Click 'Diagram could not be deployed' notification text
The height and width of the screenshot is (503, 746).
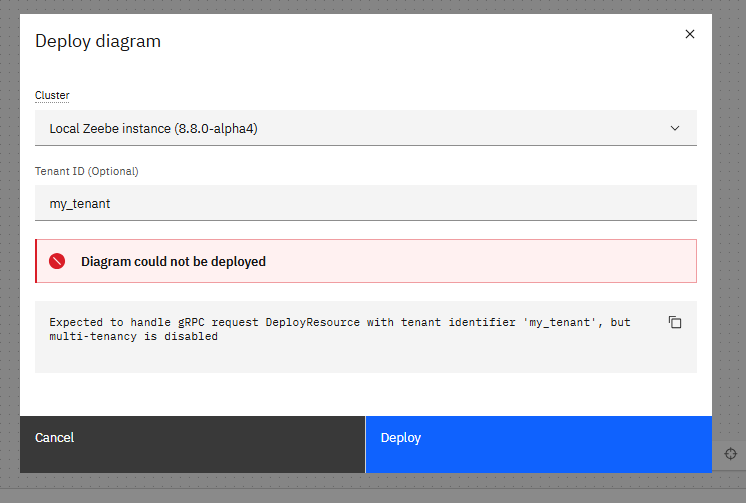click(173, 262)
